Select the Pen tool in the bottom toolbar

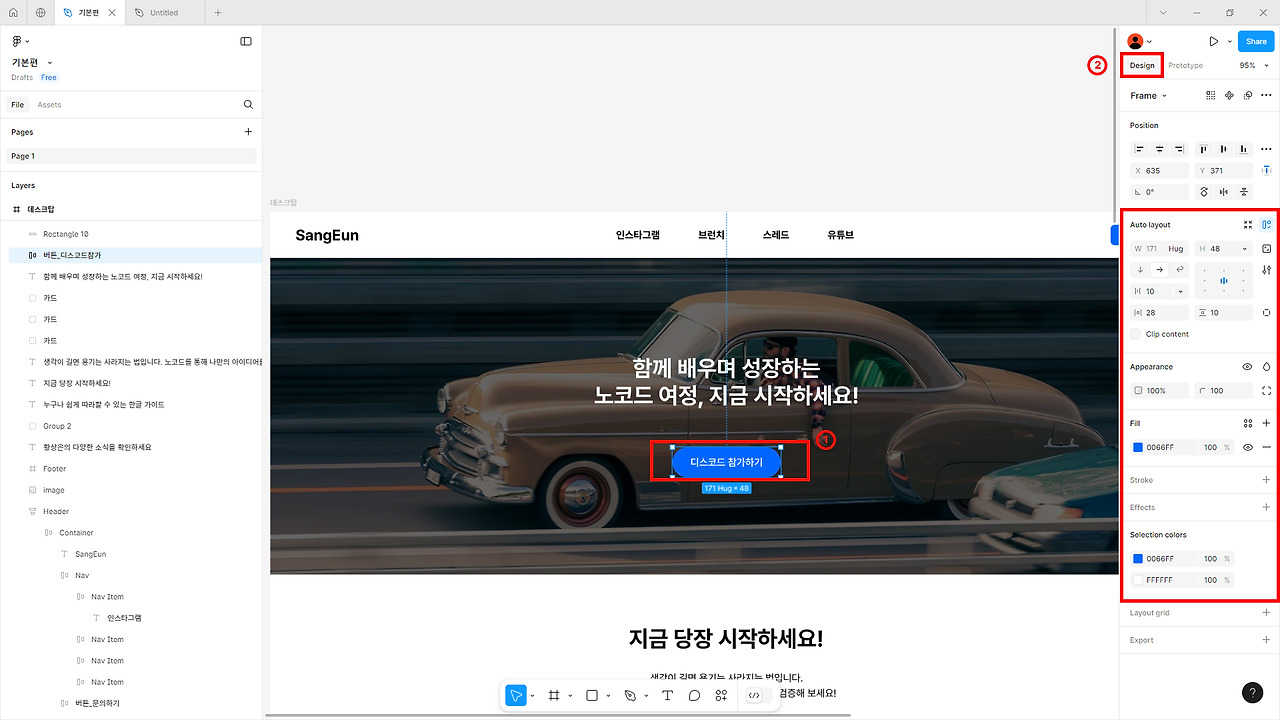(x=630, y=695)
